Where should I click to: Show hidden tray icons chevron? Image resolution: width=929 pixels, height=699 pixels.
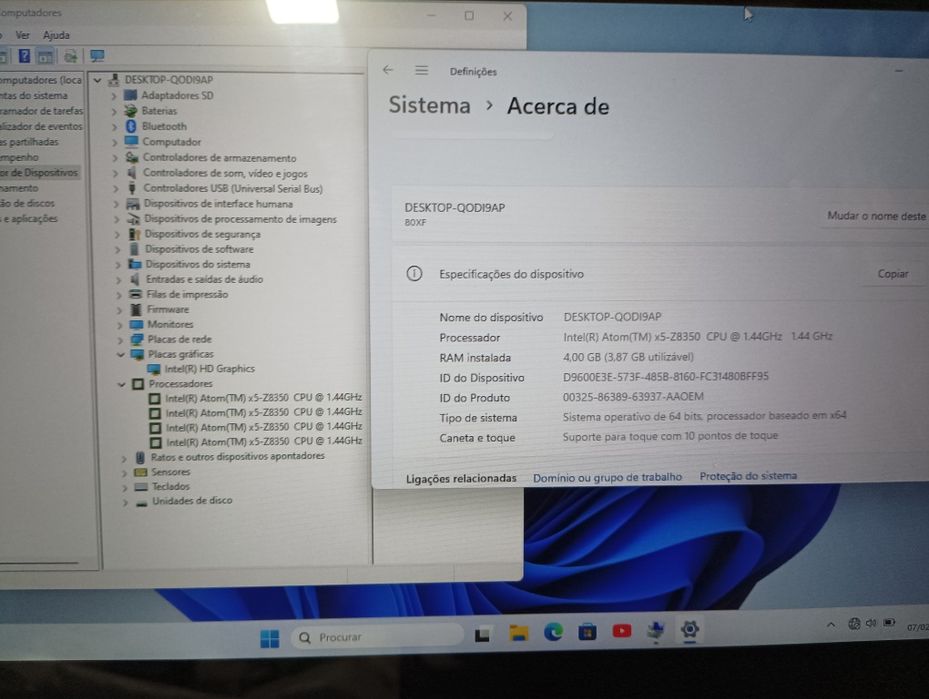[x=831, y=624]
